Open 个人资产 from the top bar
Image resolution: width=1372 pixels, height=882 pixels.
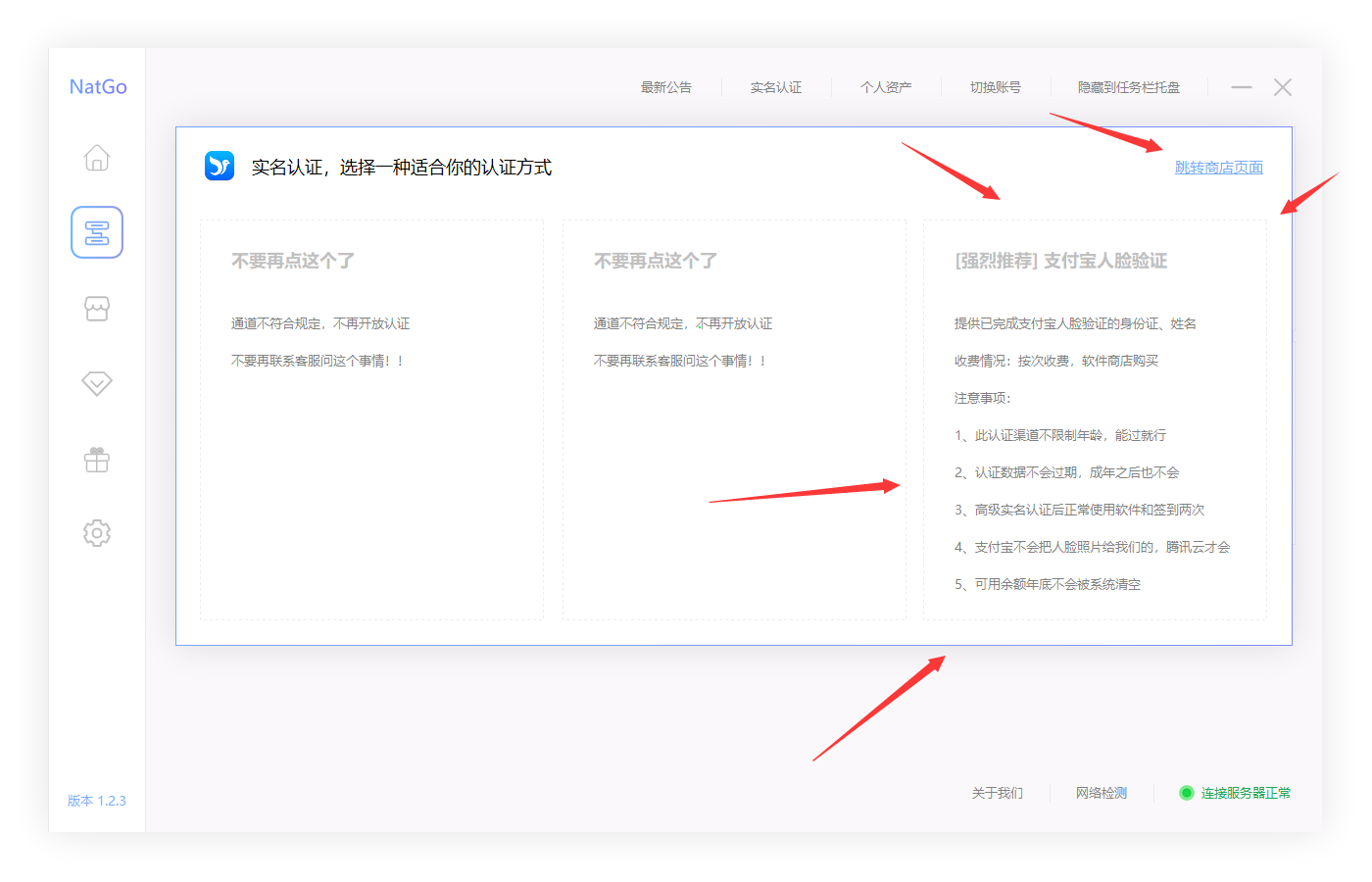[x=885, y=87]
